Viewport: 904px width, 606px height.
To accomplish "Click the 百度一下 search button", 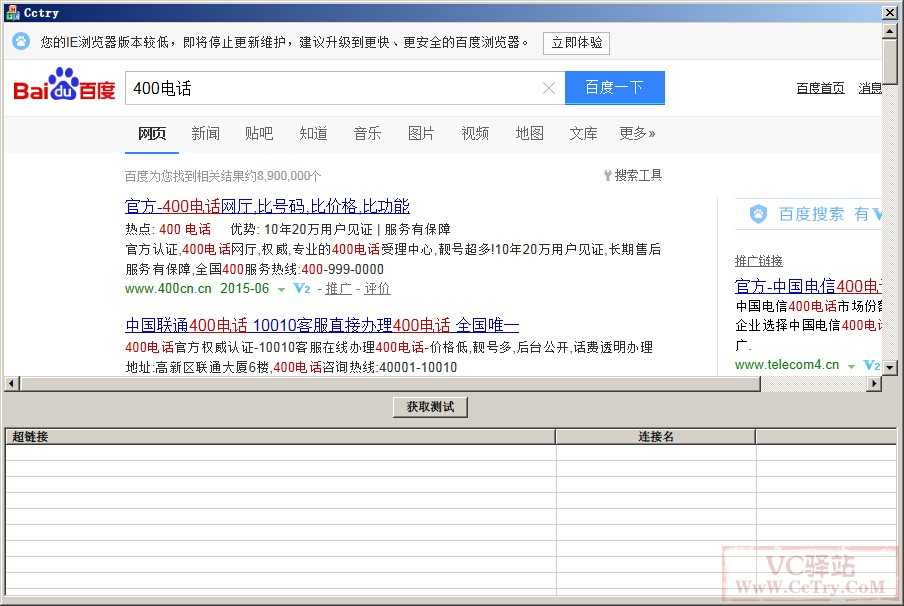I will [x=615, y=88].
